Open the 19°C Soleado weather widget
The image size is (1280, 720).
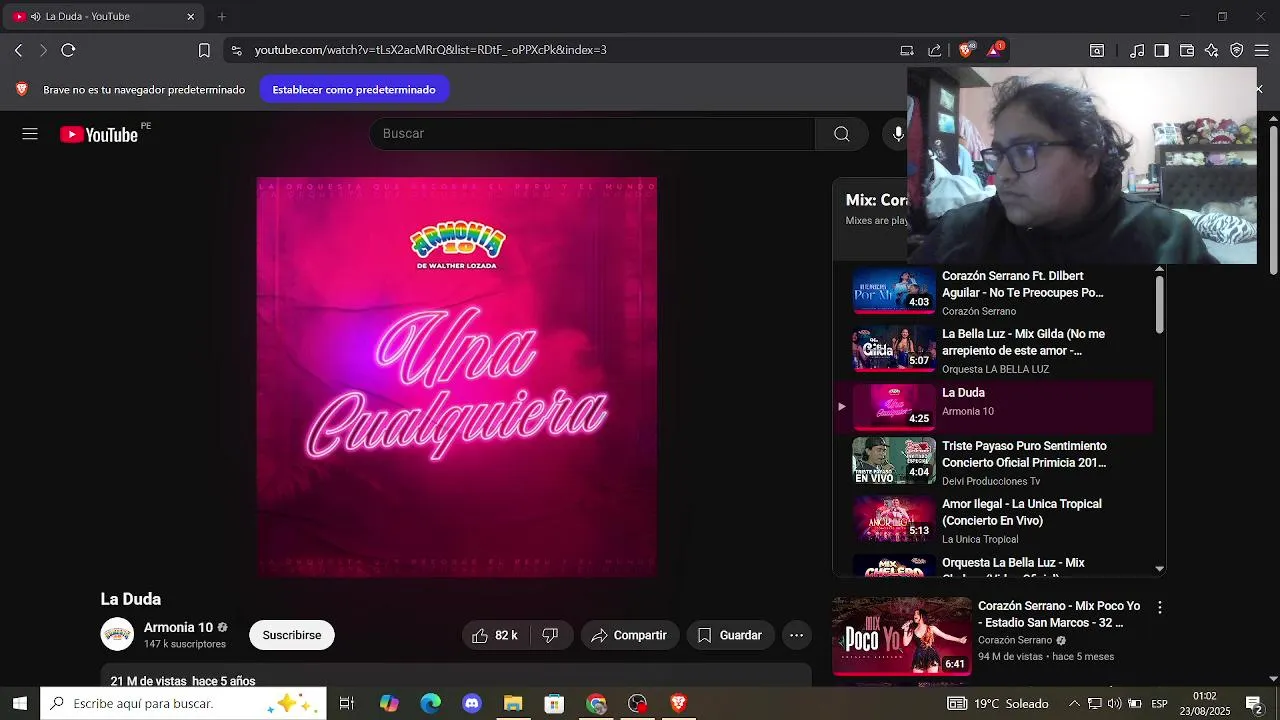[x=998, y=704]
